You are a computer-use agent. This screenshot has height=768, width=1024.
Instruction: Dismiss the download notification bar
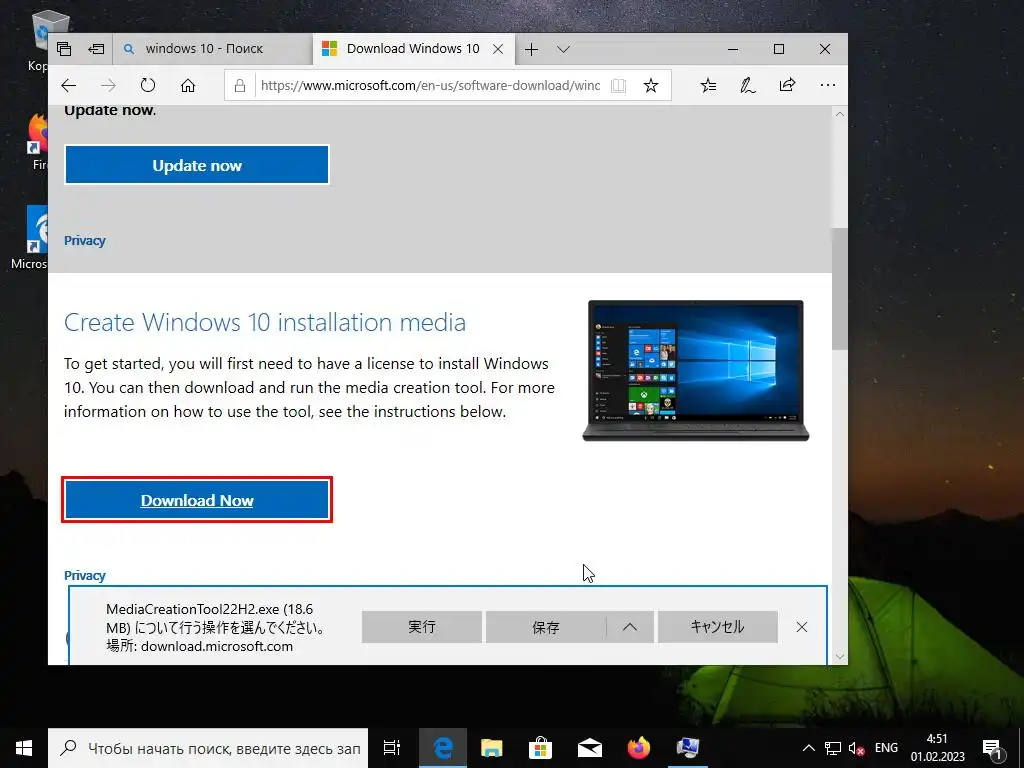802,627
